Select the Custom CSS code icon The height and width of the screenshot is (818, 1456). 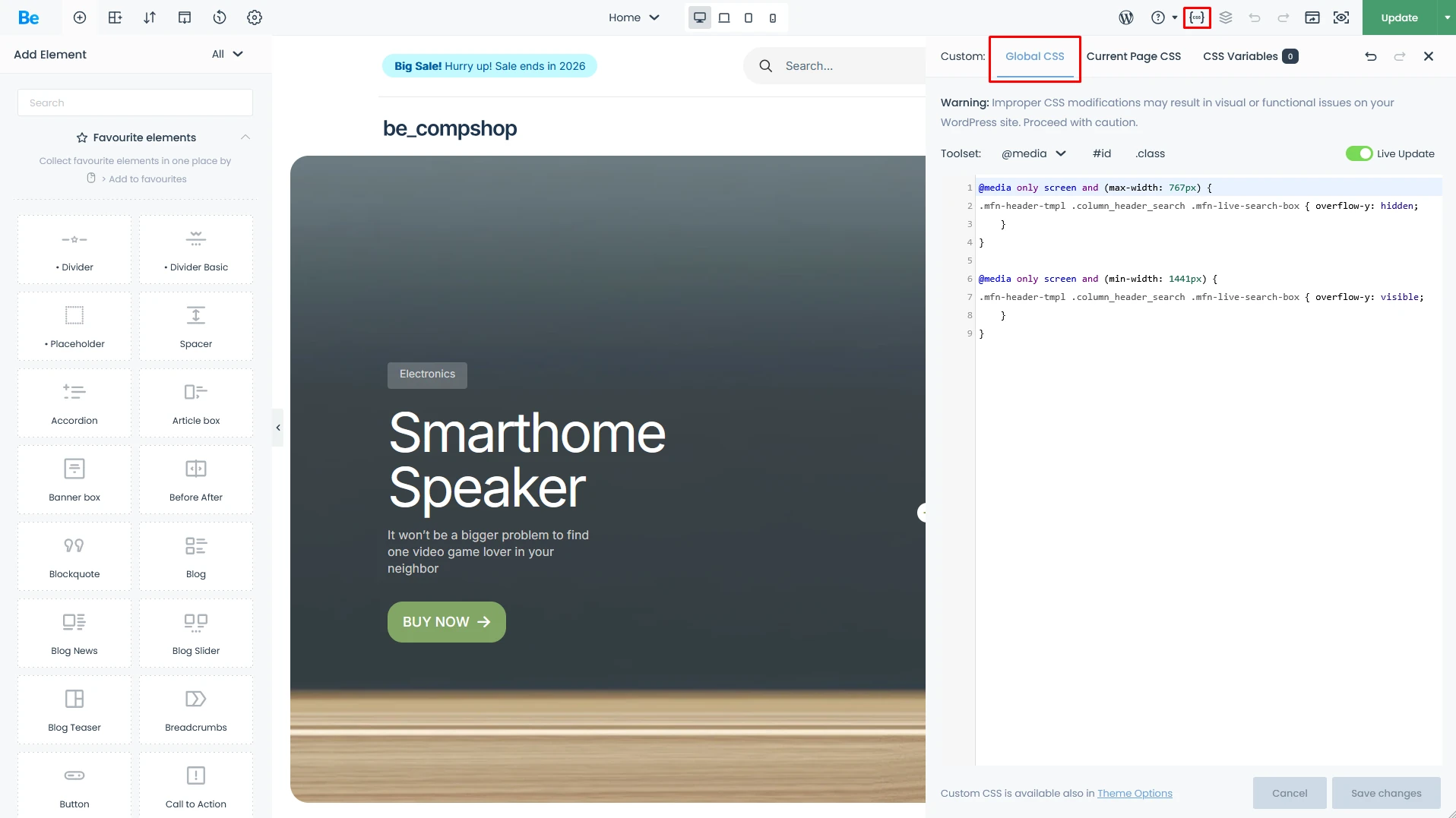[x=1195, y=17]
